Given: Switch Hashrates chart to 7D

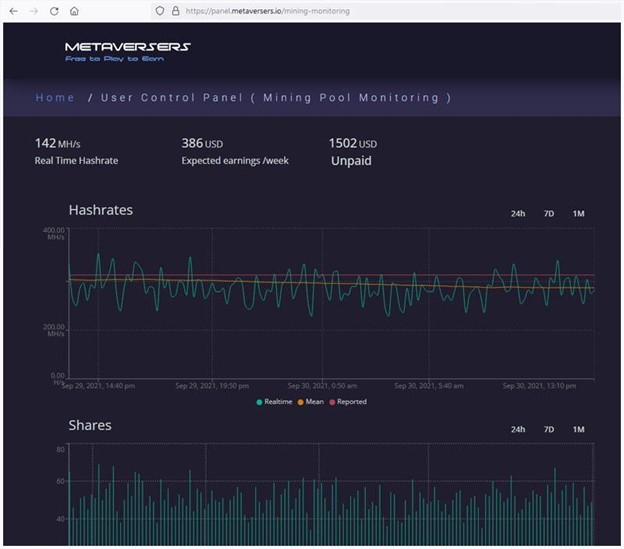Looking at the screenshot, I should point(548,214).
